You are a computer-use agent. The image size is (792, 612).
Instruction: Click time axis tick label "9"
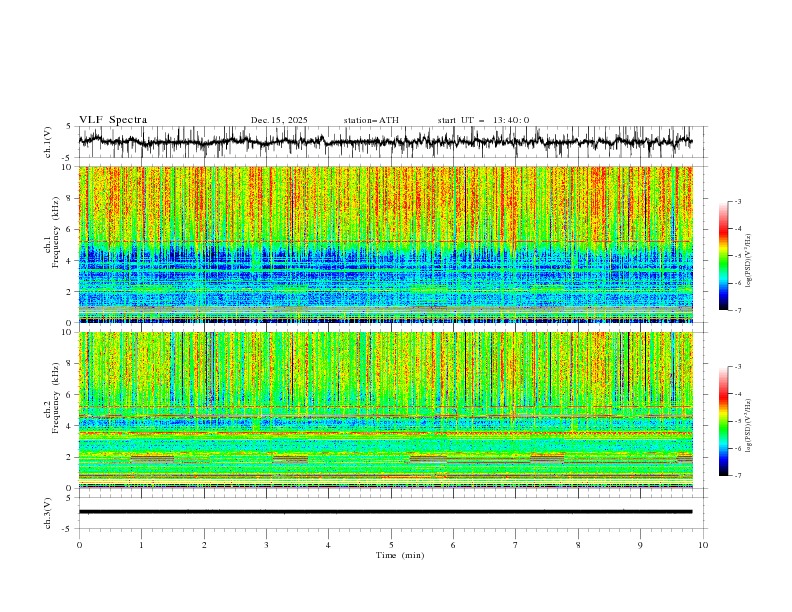click(x=640, y=545)
